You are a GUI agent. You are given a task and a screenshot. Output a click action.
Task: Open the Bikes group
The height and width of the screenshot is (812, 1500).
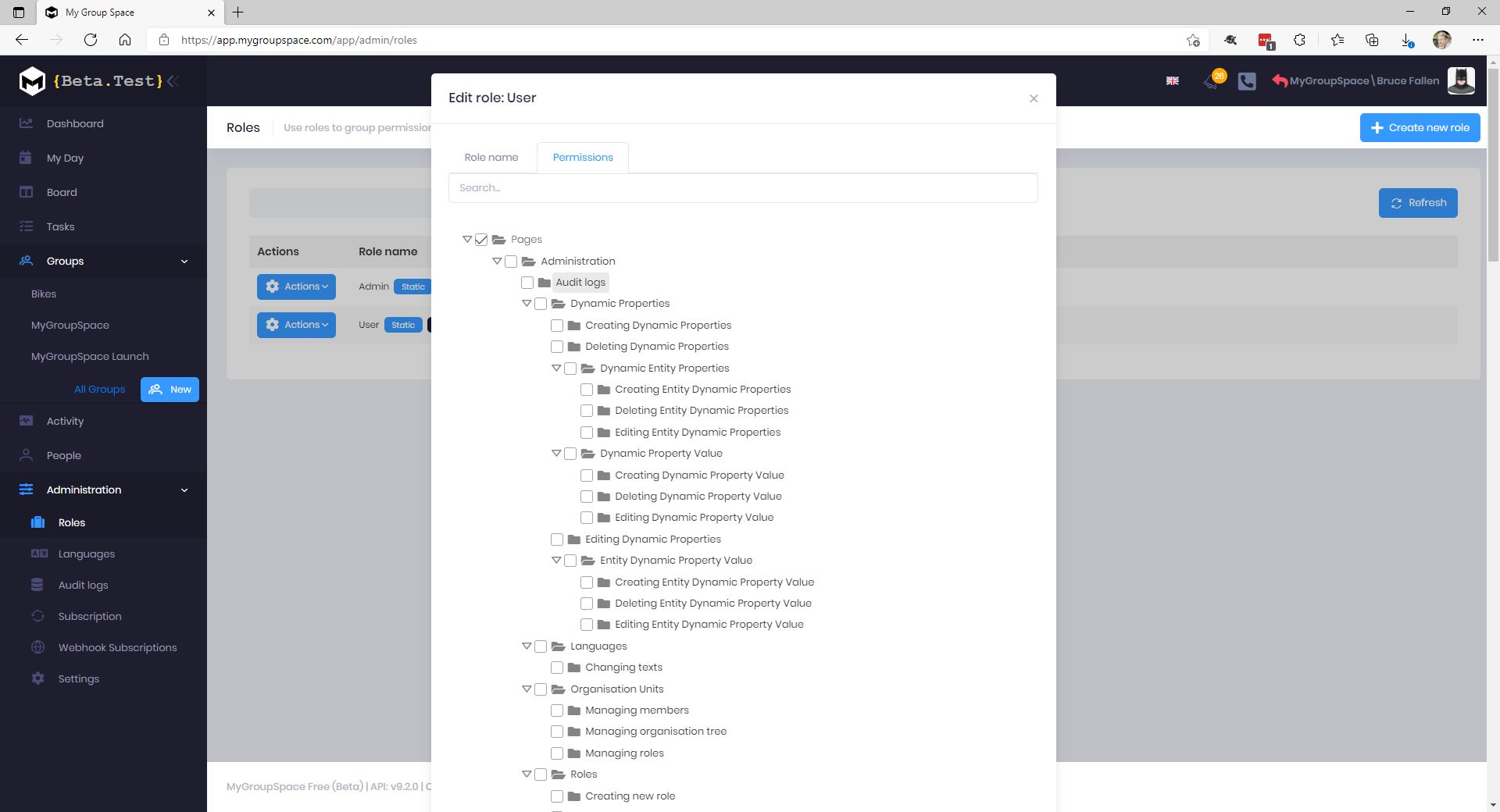tap(44, 294)
